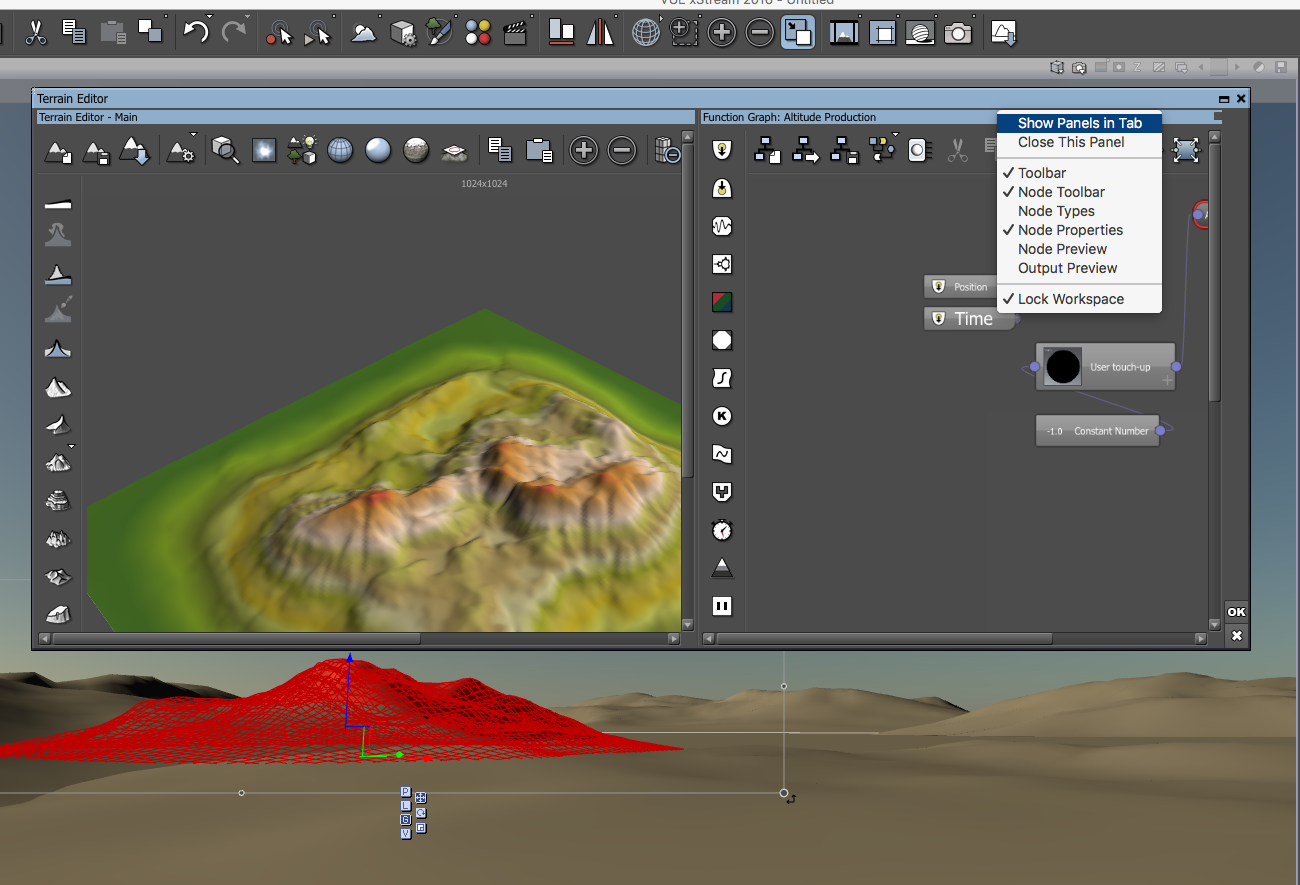Viewport: 1300px width, 885px height.
Task: Click the camera icon in the main toolbar
Action: coord(958,33)
